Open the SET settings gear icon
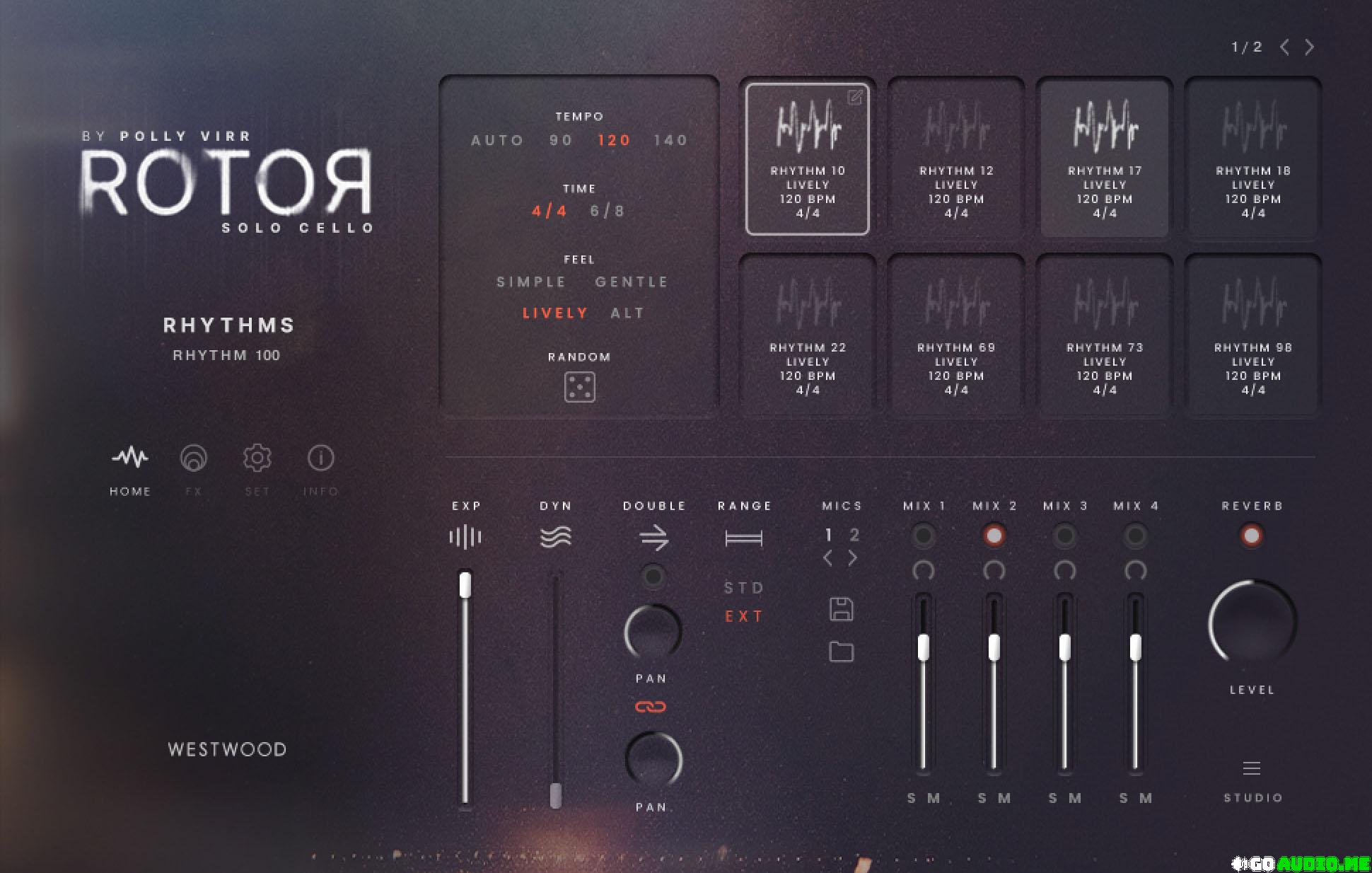This screenshot has width=1372, height=873. pos(257,458)
